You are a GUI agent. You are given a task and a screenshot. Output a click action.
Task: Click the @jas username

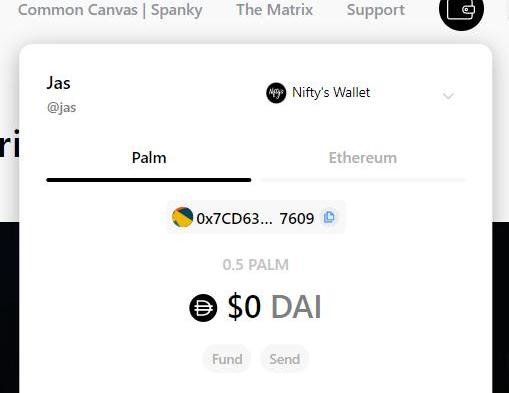[x=62, y=108]
